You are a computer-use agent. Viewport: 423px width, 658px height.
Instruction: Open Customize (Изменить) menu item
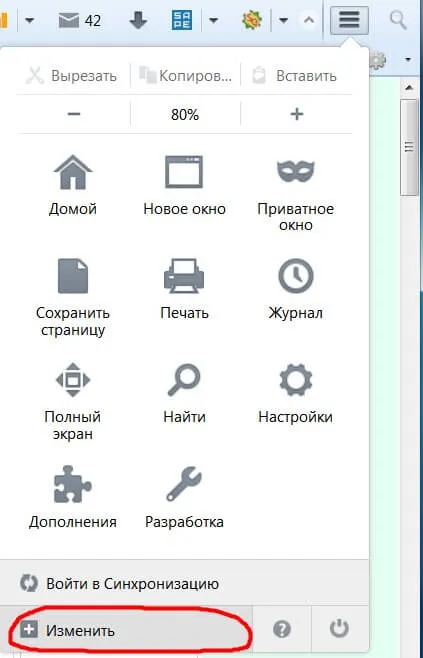click(126, 630)
